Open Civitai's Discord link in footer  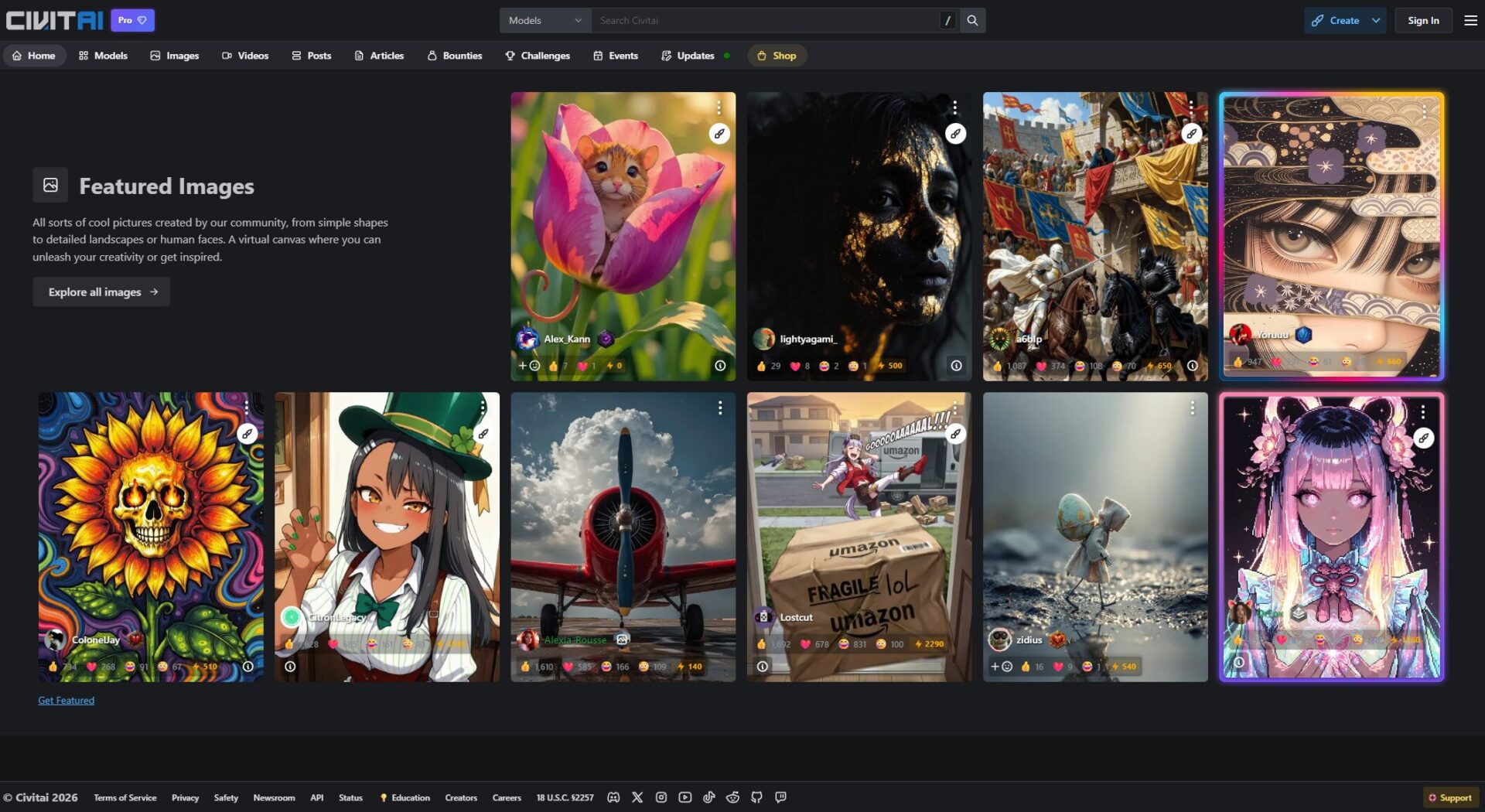(613, 797)
